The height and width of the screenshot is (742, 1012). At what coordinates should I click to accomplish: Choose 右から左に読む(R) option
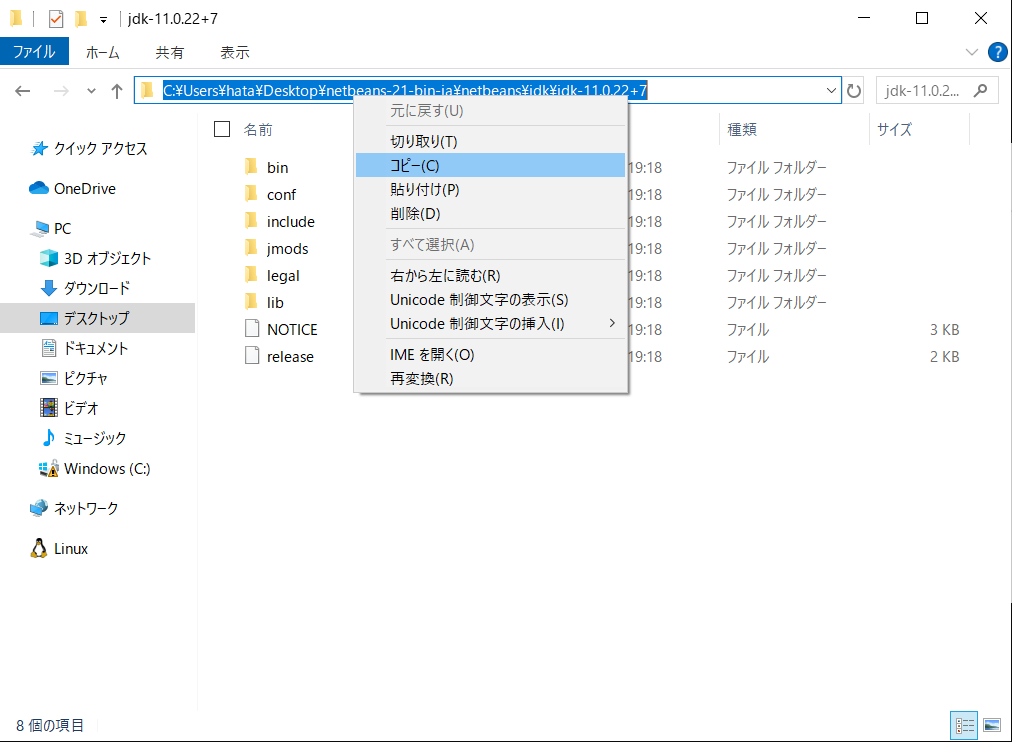click(491, 276)
